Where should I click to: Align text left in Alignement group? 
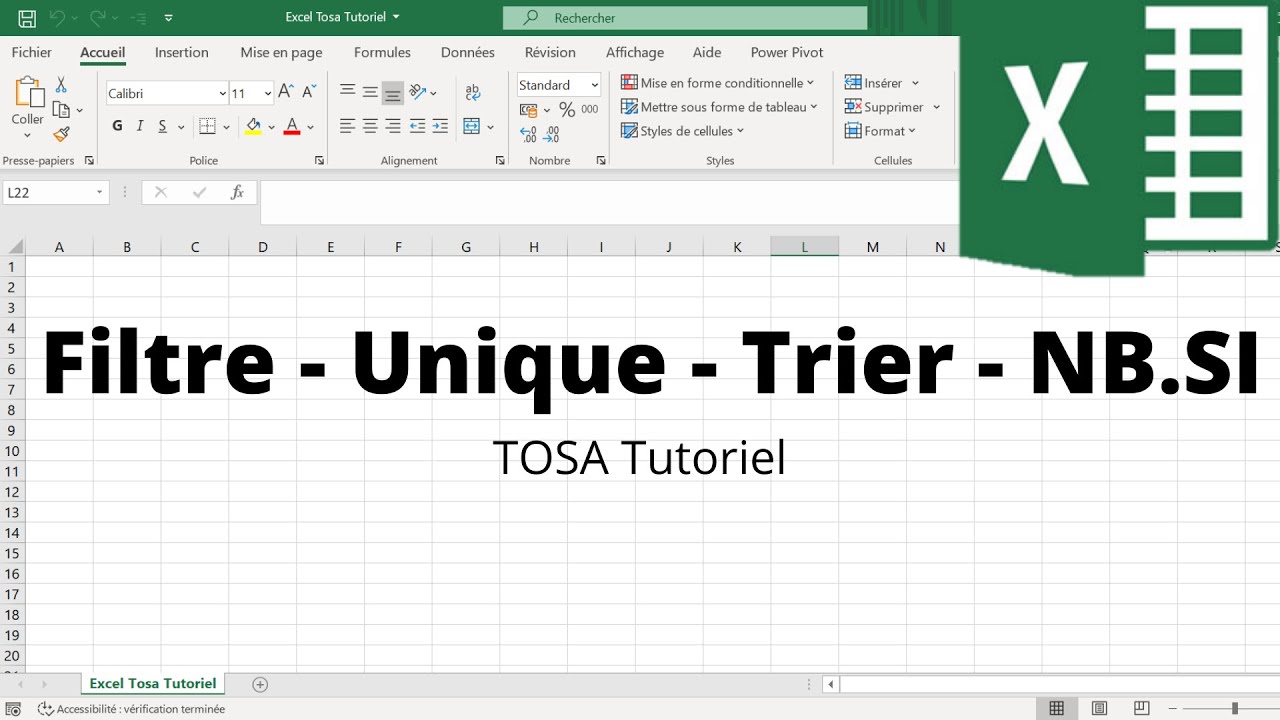coord(347,126)
